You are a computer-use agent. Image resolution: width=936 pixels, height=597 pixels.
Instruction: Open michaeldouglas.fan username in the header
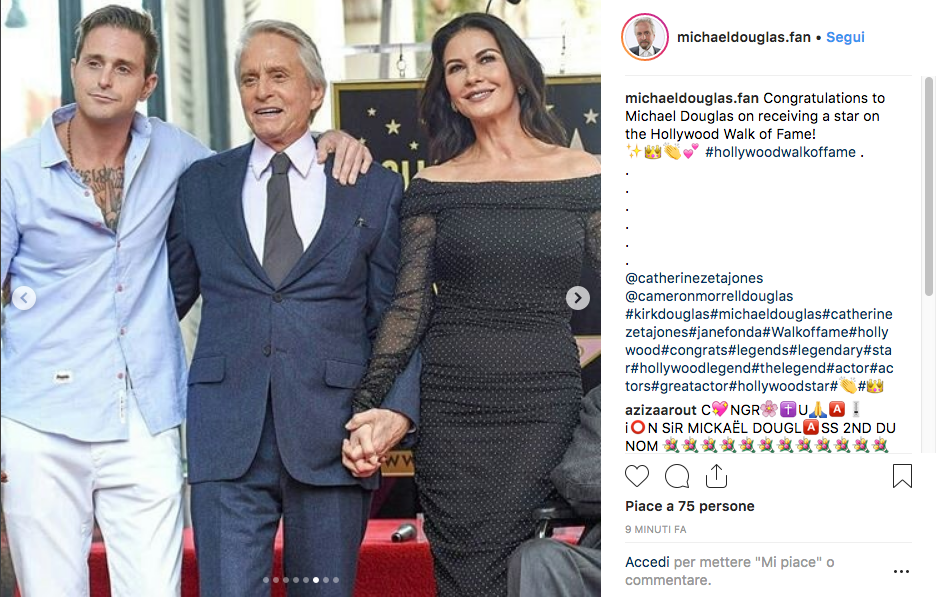[x=744, y=37]
